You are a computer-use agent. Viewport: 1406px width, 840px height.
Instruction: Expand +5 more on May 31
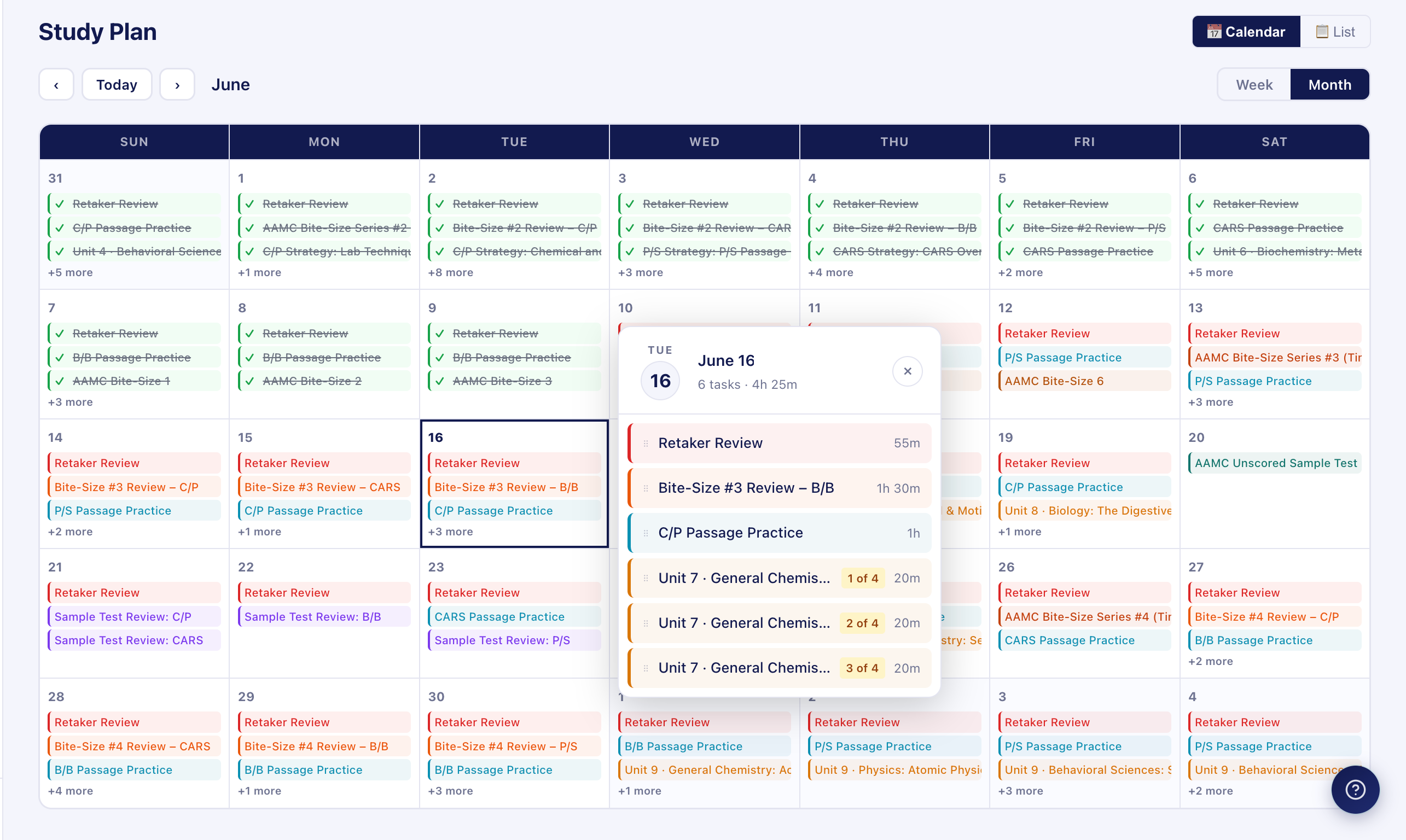pos(70,272)
